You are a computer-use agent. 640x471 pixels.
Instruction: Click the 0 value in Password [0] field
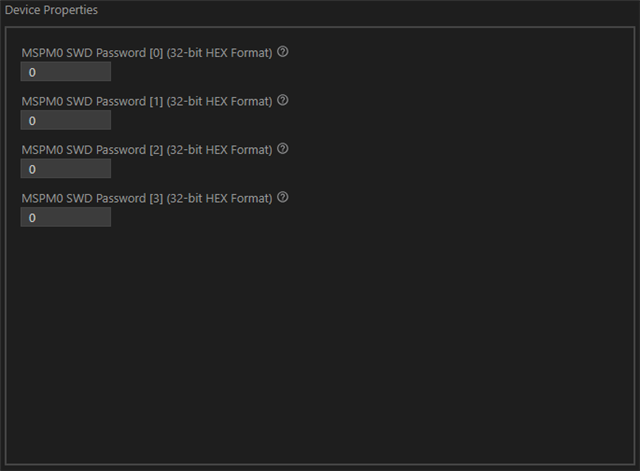click(x=32, y=73)
